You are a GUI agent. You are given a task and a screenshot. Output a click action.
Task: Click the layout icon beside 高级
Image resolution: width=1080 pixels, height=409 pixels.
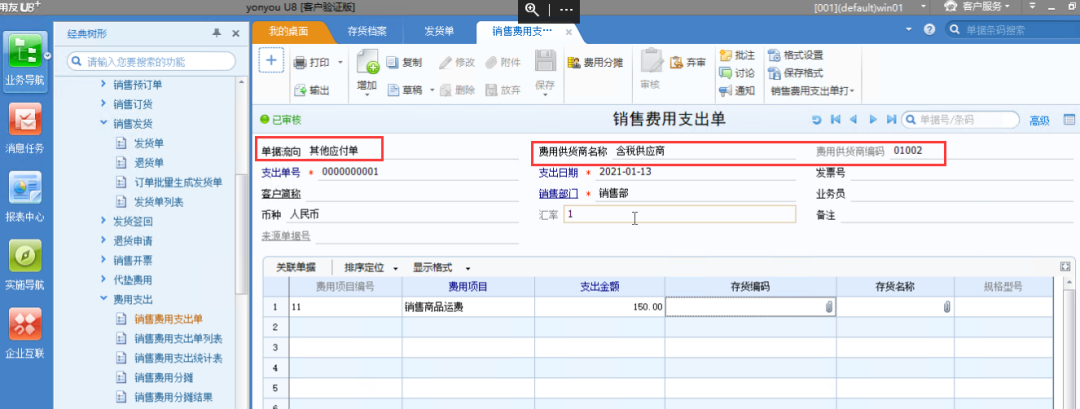(1070, 120)
